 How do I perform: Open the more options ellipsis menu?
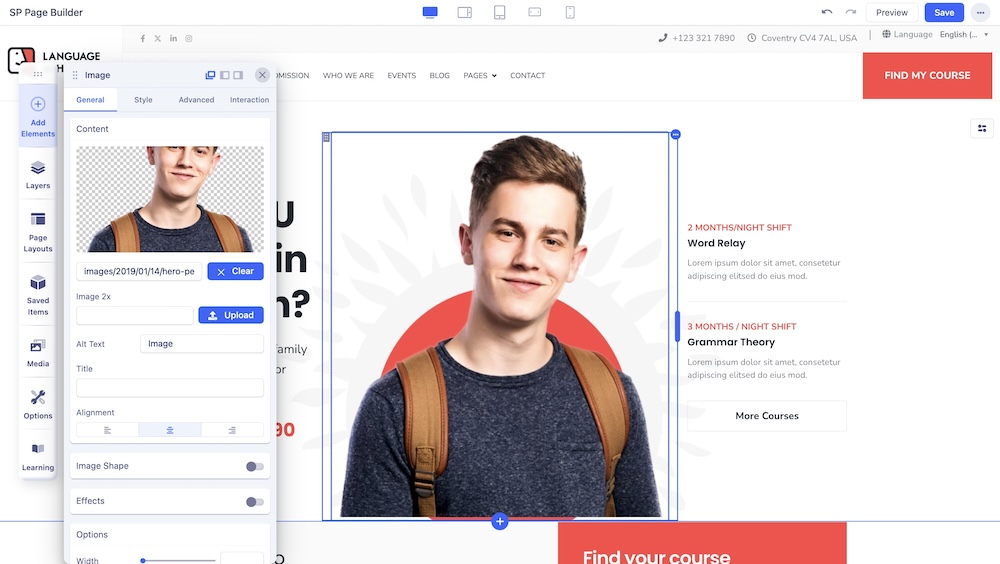click(980, 12)
